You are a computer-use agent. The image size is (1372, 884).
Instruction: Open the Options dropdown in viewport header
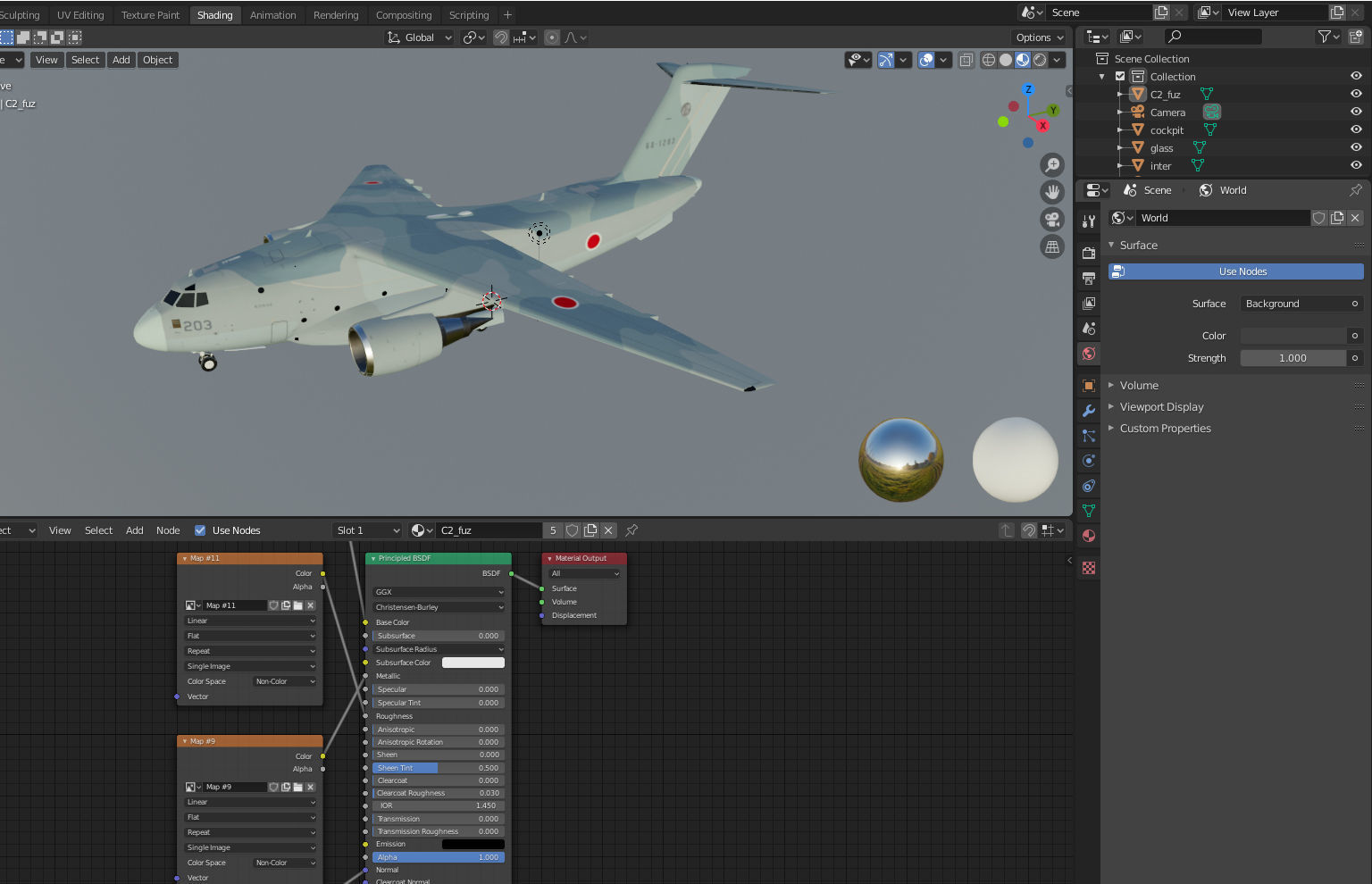click(1040, 38)
